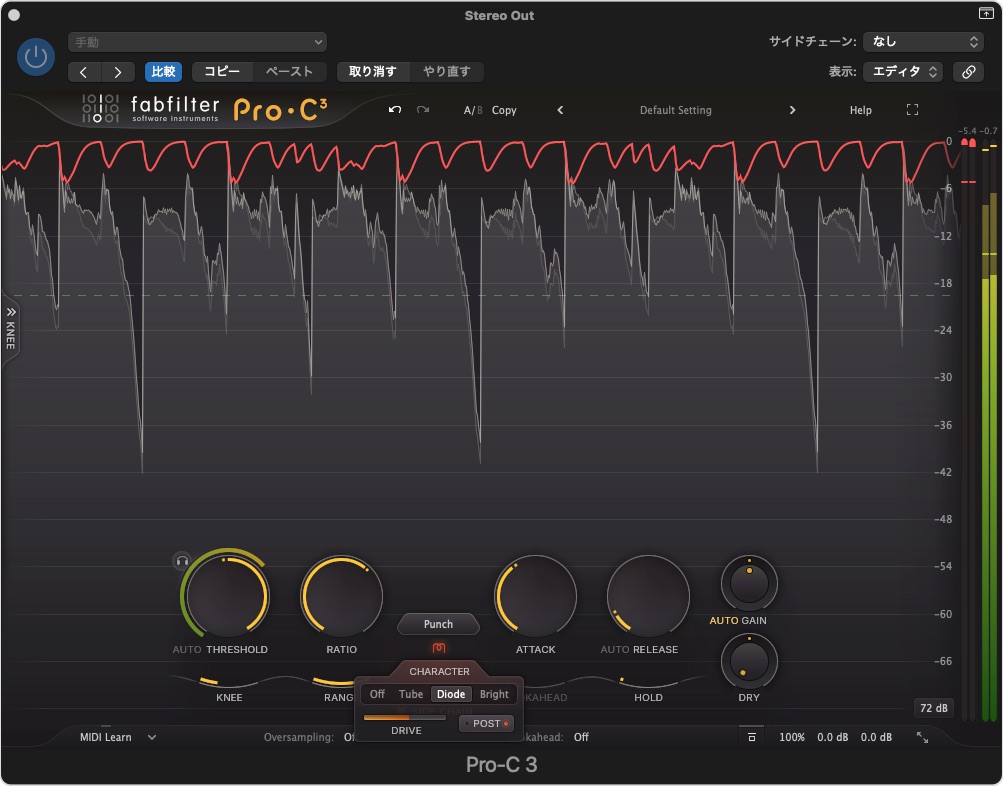Click the Punch style button
Screen dimensions: 1003x786
(x=438, y=624)
